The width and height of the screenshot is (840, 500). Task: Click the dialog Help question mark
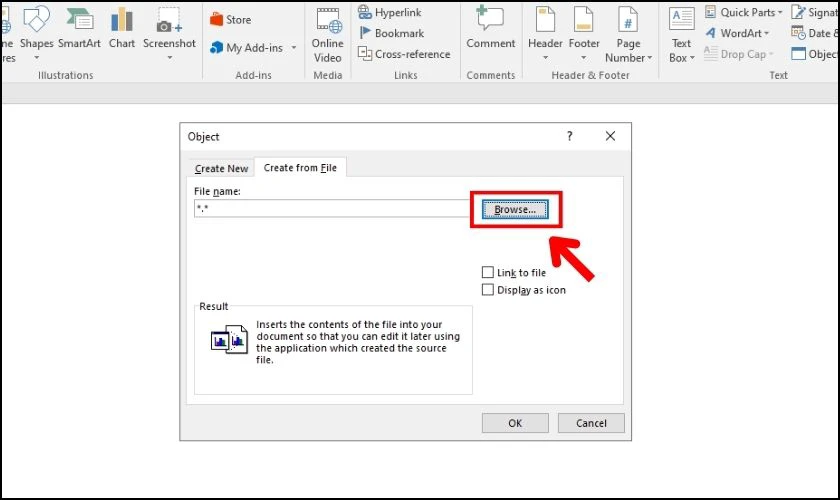[569, 136]
